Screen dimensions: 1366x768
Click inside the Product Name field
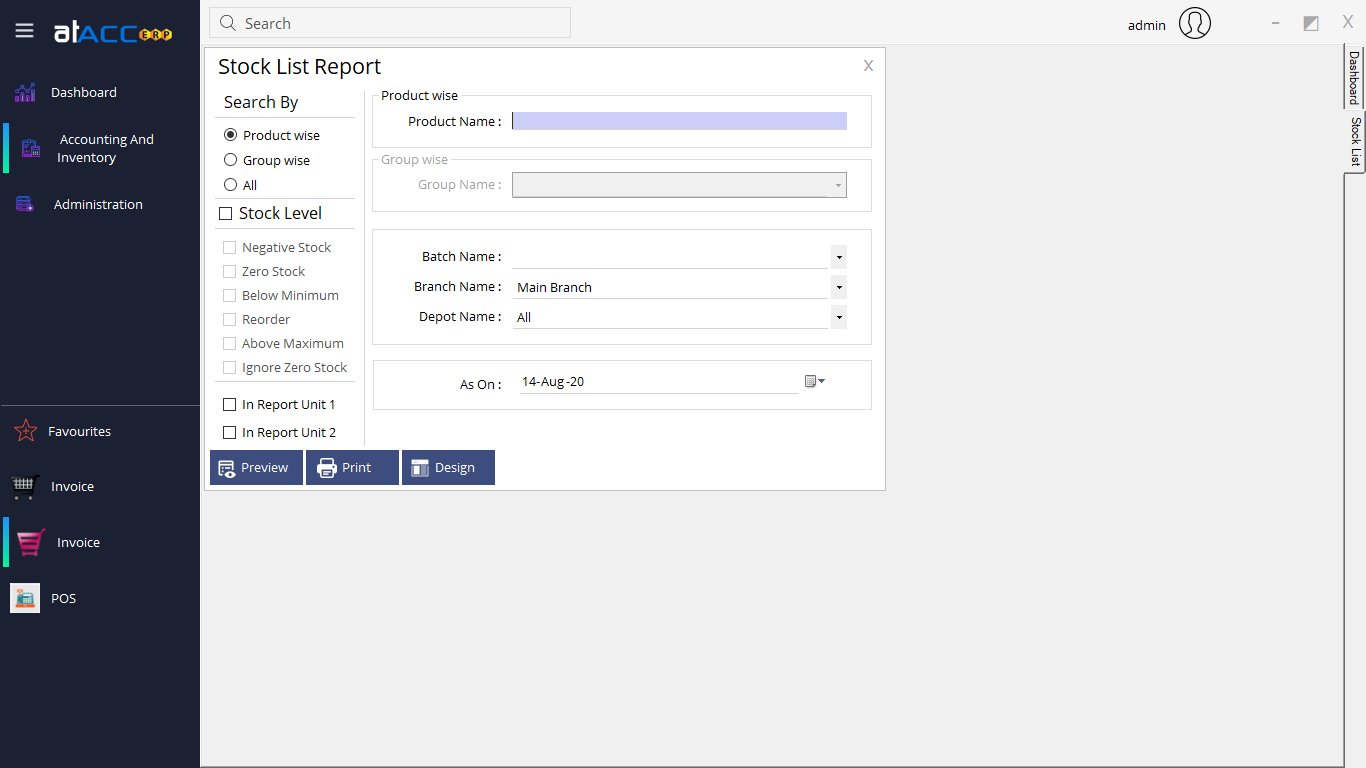tap(678, 120)
